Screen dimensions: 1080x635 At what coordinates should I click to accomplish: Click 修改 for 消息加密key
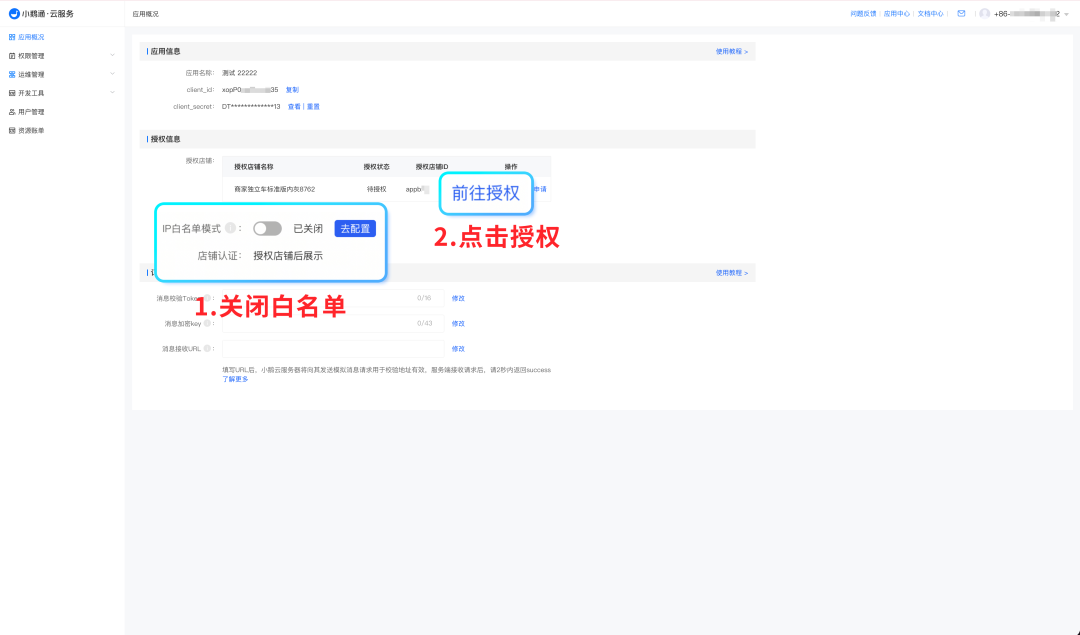pyautogui.click(x=458, y=323)
